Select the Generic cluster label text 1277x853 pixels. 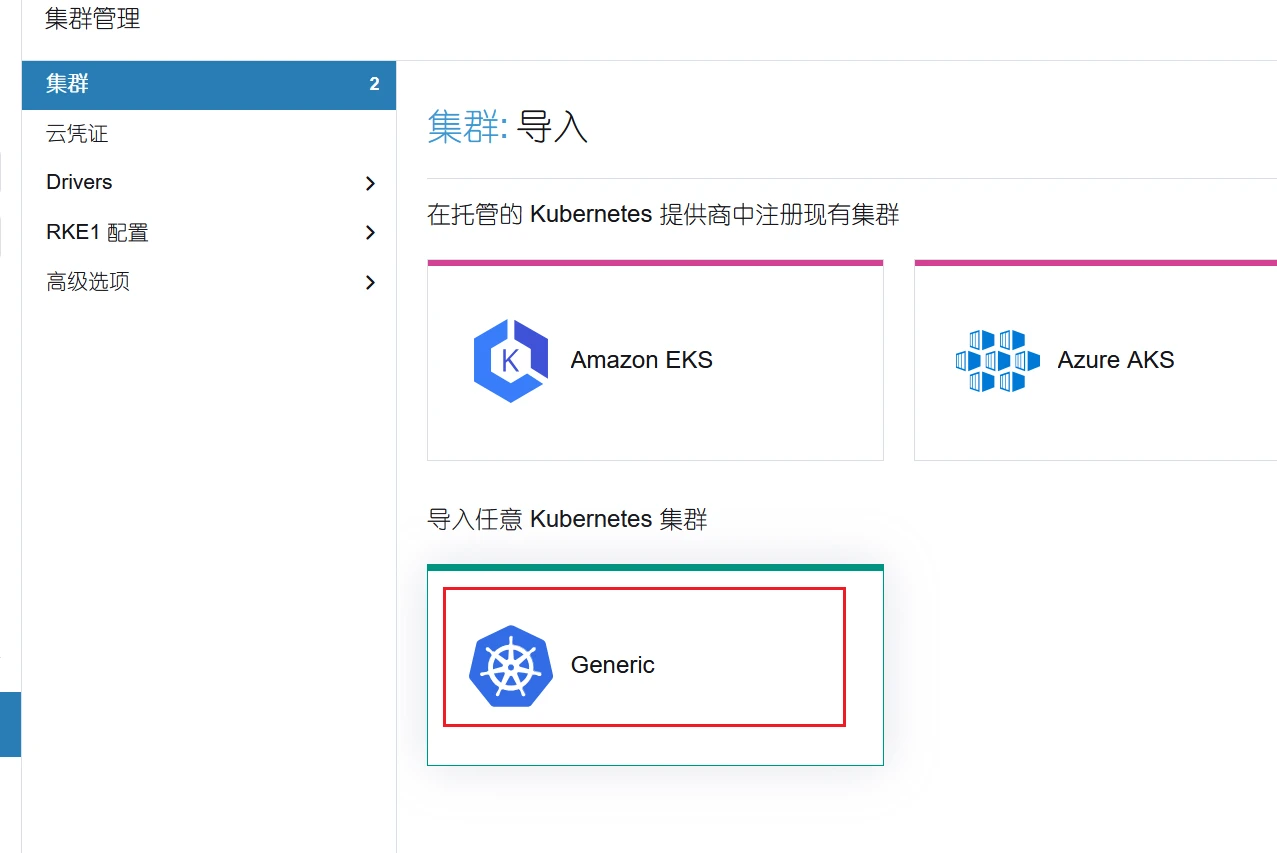(612, 665)
